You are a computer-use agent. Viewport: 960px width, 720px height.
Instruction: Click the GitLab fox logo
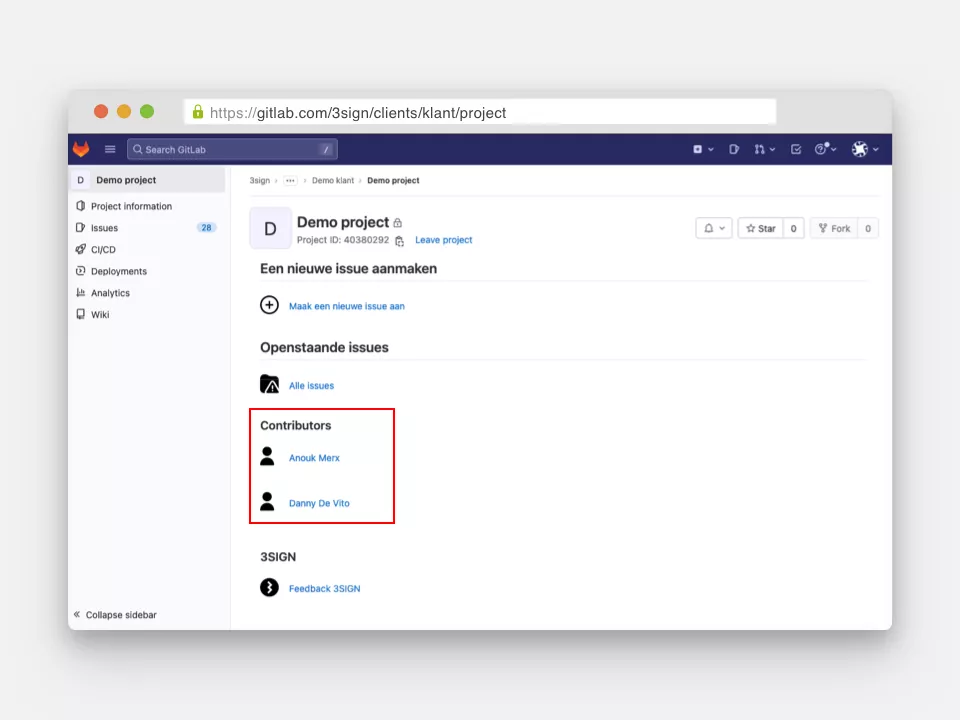[80, 149]
